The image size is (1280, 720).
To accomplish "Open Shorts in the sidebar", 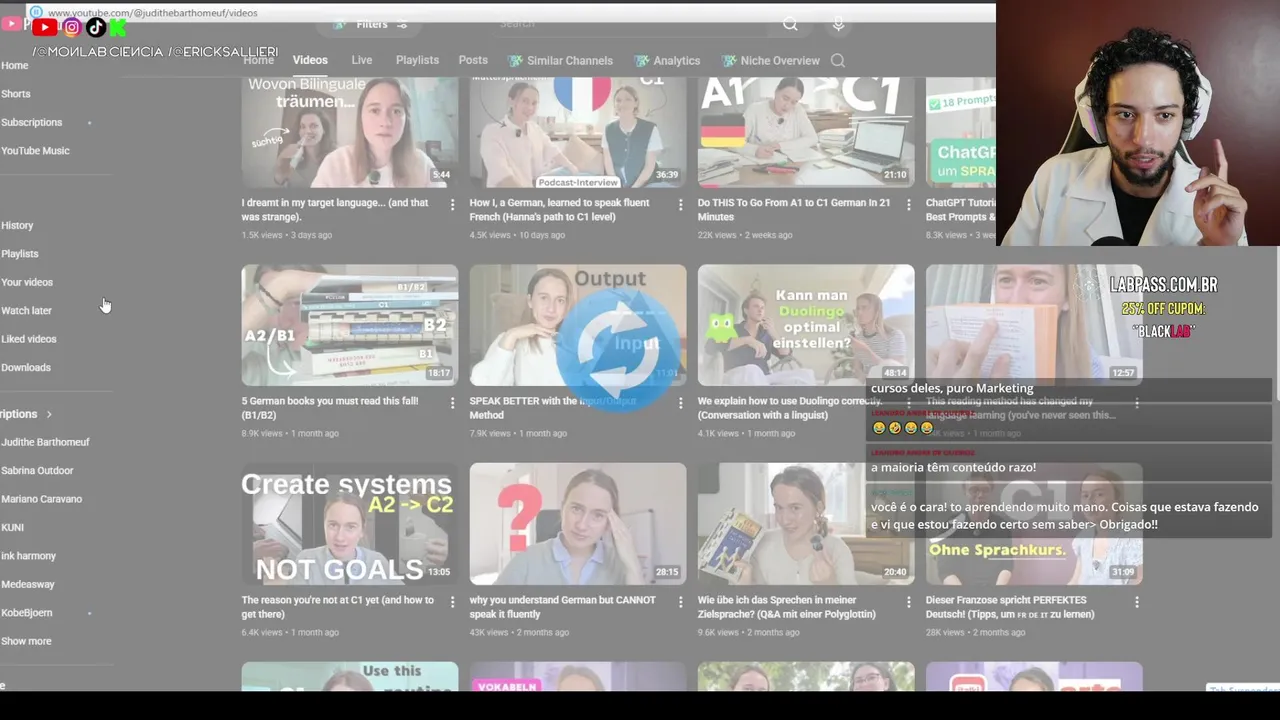I will click(15, 94).
